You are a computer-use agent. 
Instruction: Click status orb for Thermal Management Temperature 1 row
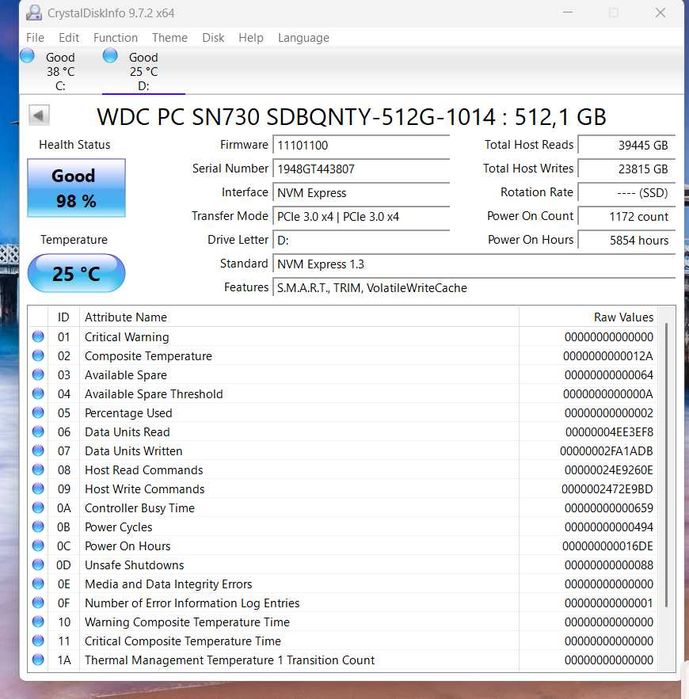click(x=38, y=660)
